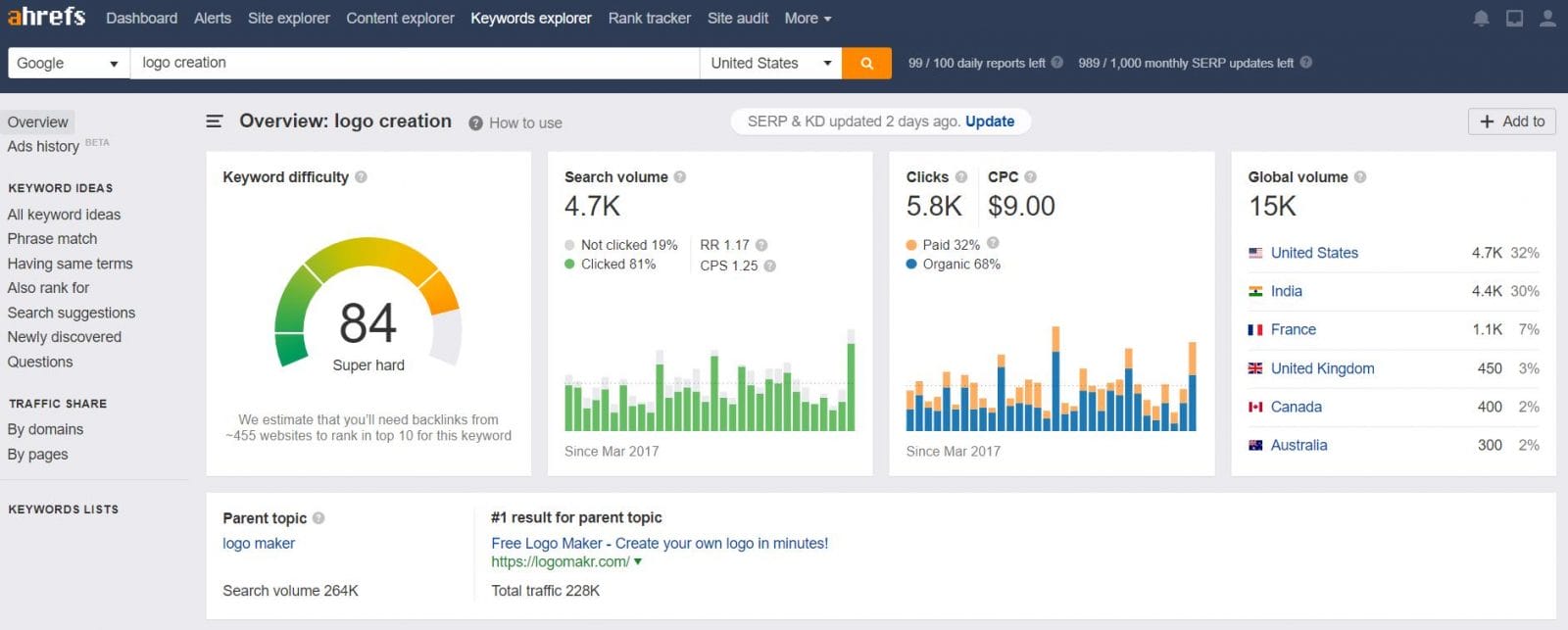
Task: Click the United Kingdom flag icon
Action: pyautogui.click(x=1255, y=368)
